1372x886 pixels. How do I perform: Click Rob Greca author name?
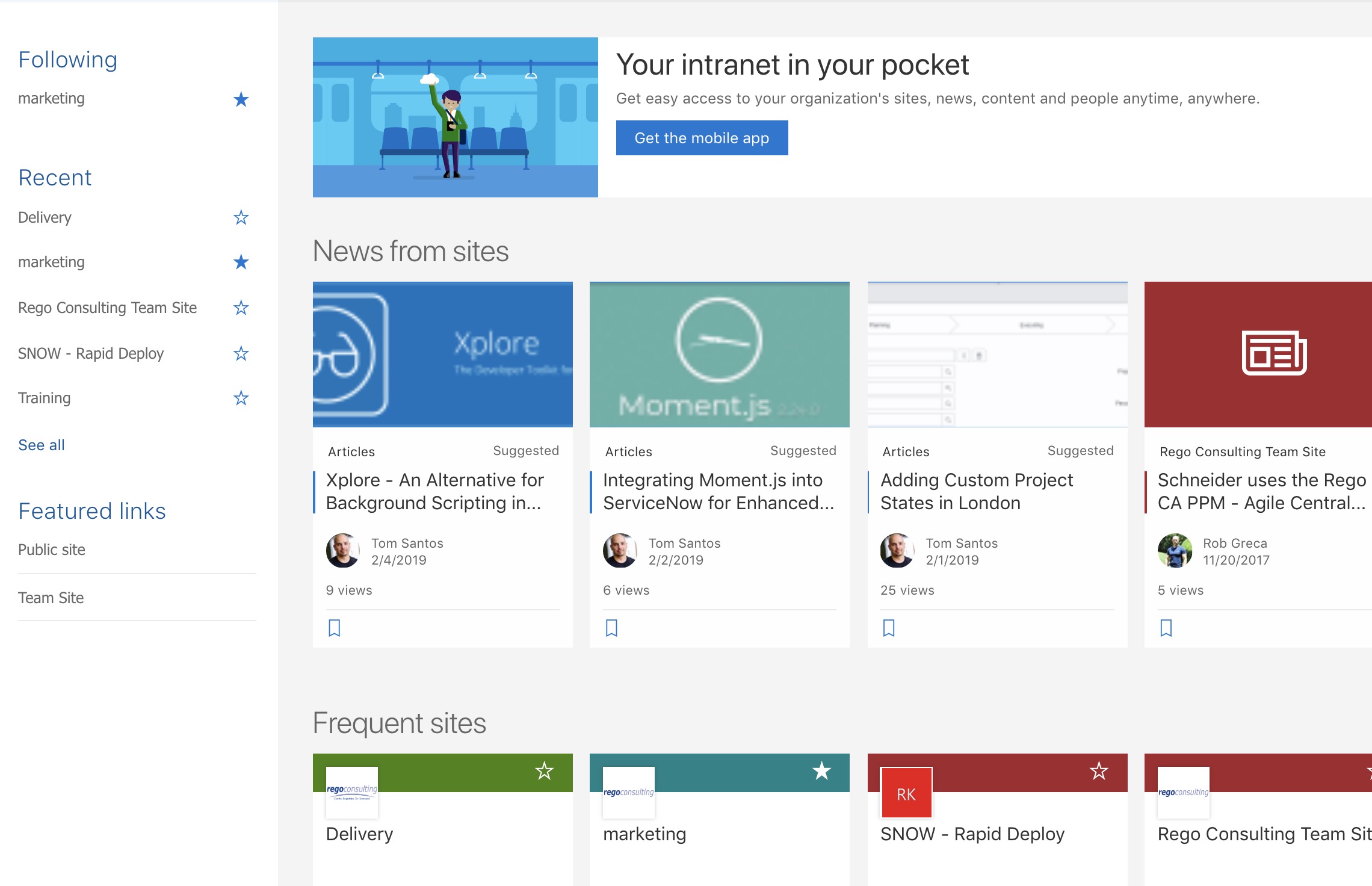pos(1235,543)
